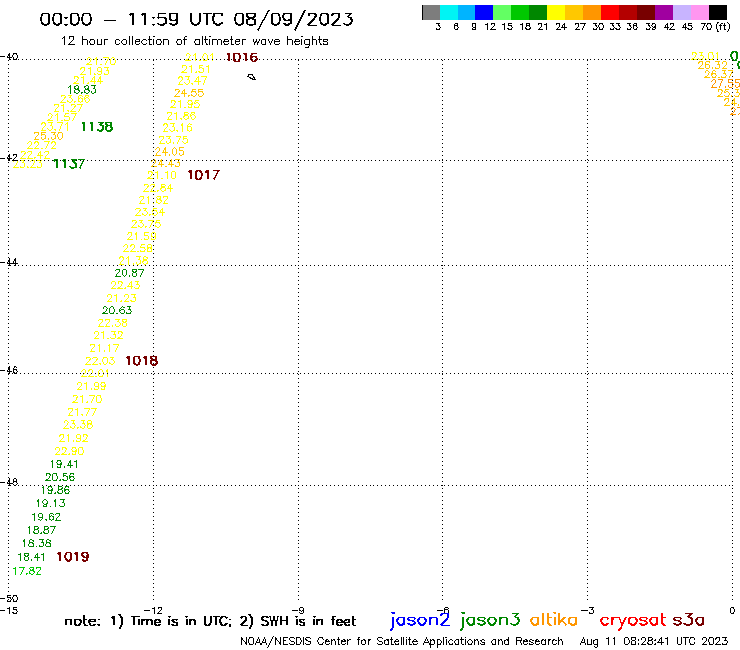Click wave height value 22.38
Image resolution: width=740 pixels, height=650 pixels.
112,323
